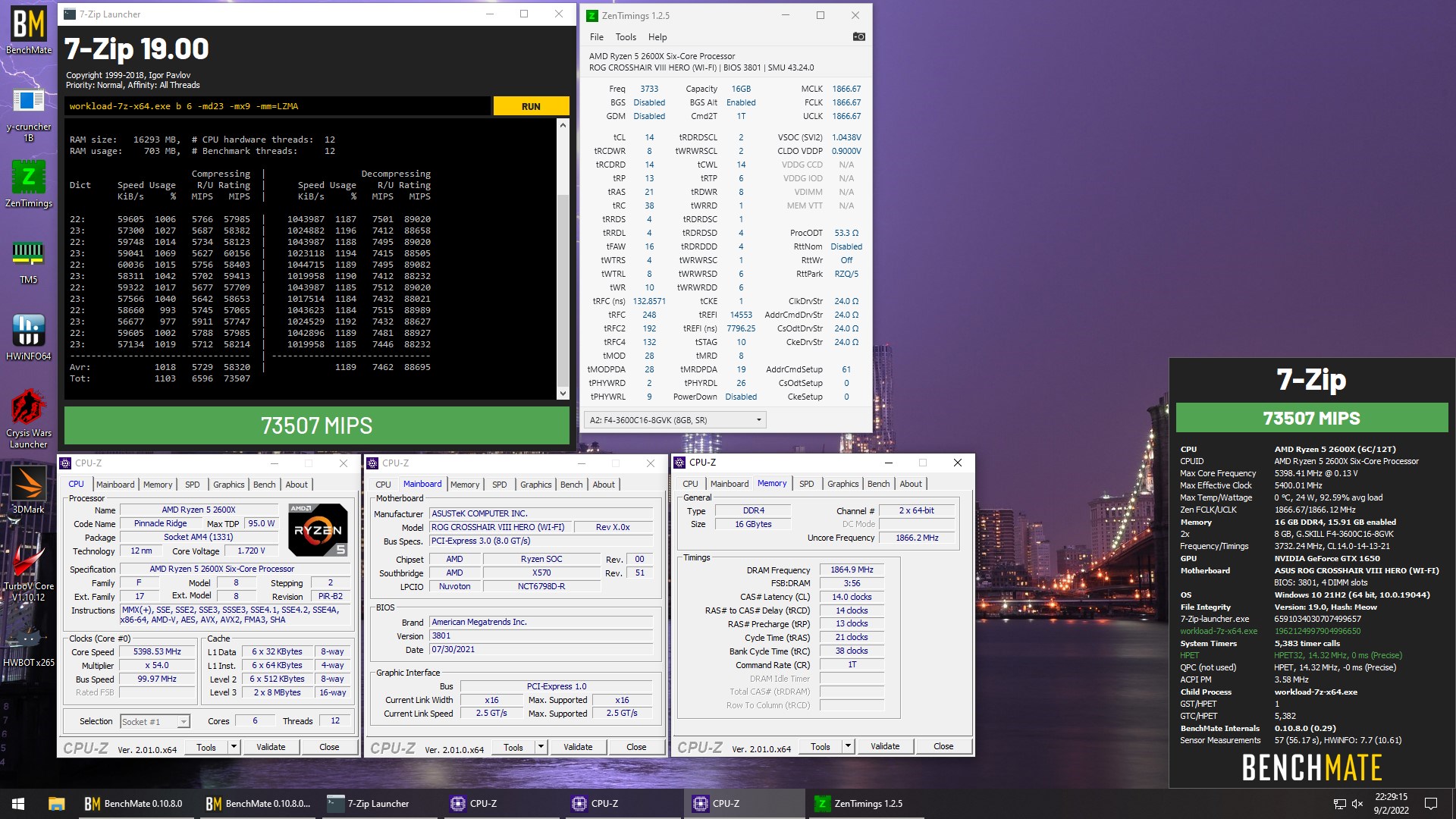Click the 7-Zip output scrollbar up arrow
Image resolution: width=1456 pixels, height=819 pixels.
[563, 124]
